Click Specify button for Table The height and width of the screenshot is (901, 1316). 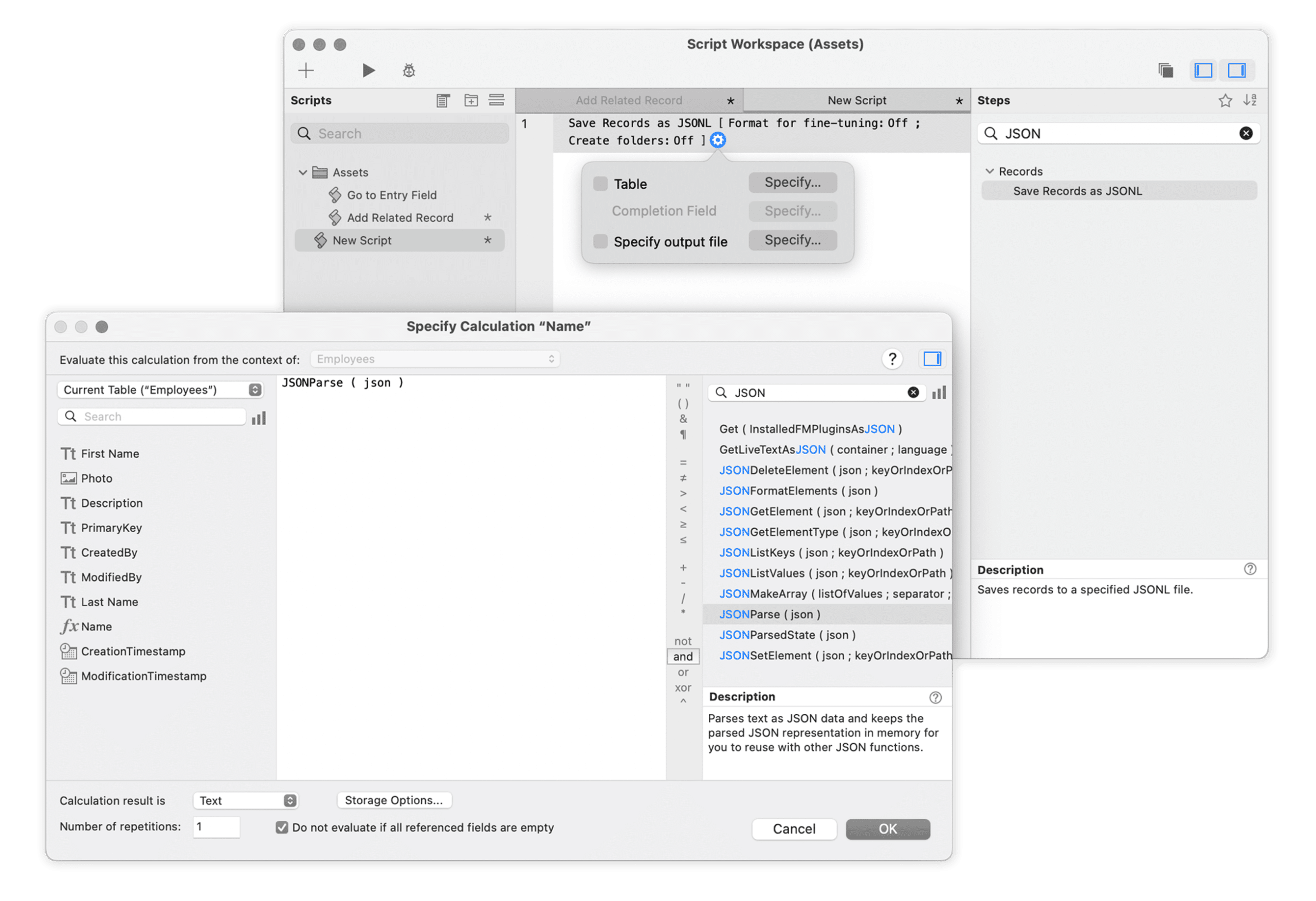(792, 183)
